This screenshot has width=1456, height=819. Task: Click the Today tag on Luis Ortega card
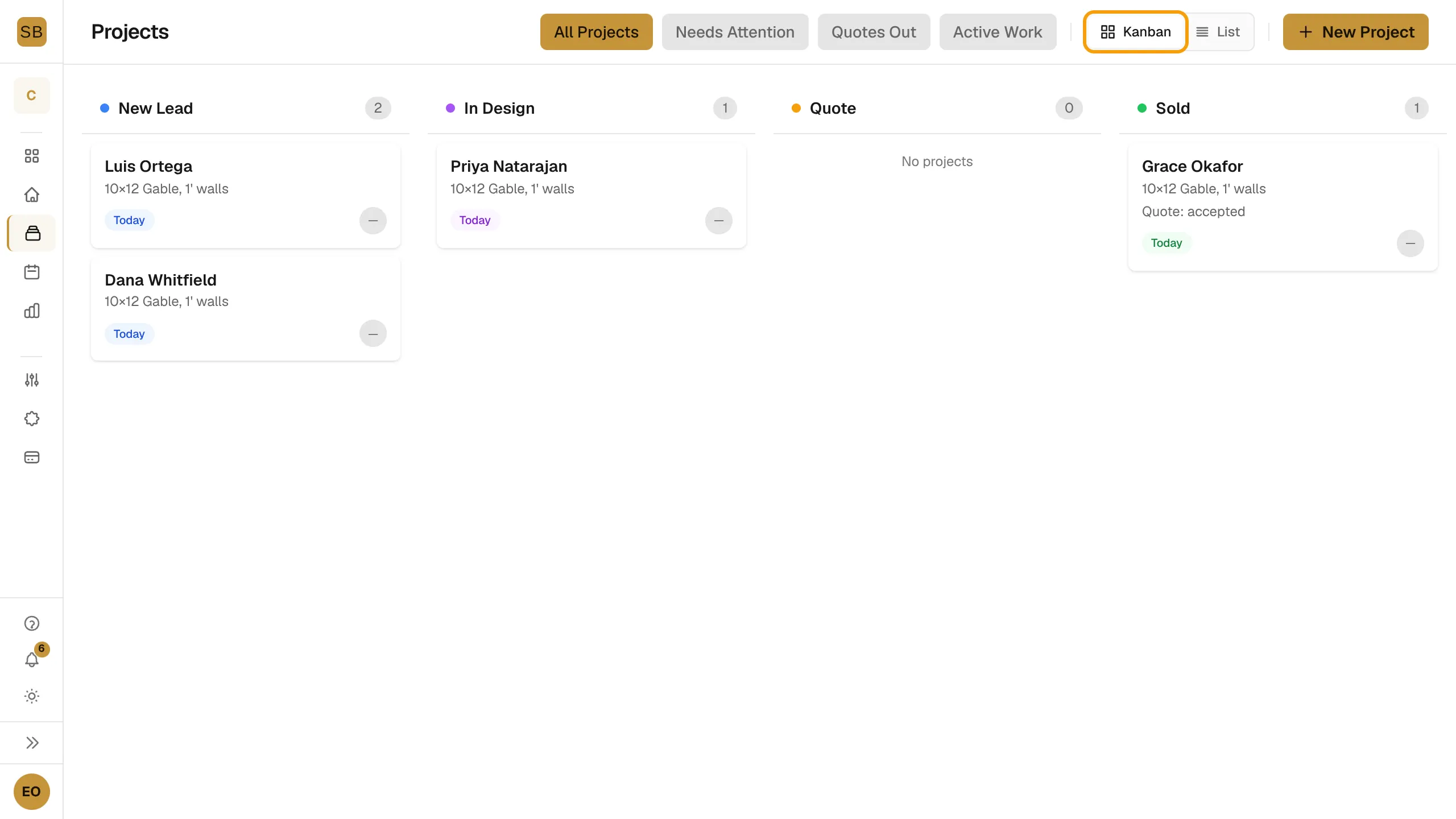[129, 220]
